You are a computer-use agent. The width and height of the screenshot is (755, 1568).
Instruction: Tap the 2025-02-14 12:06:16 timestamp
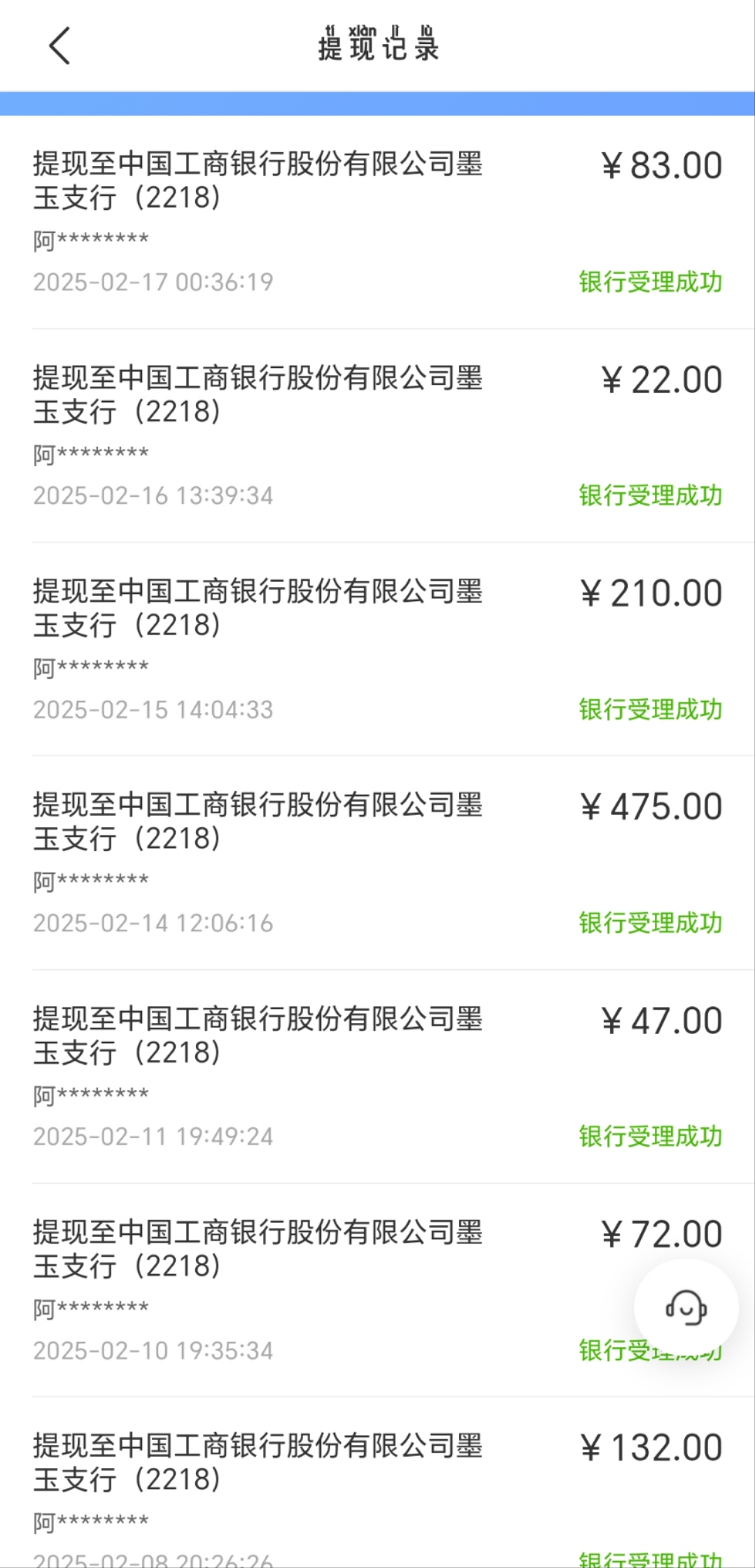coord(153,924)
